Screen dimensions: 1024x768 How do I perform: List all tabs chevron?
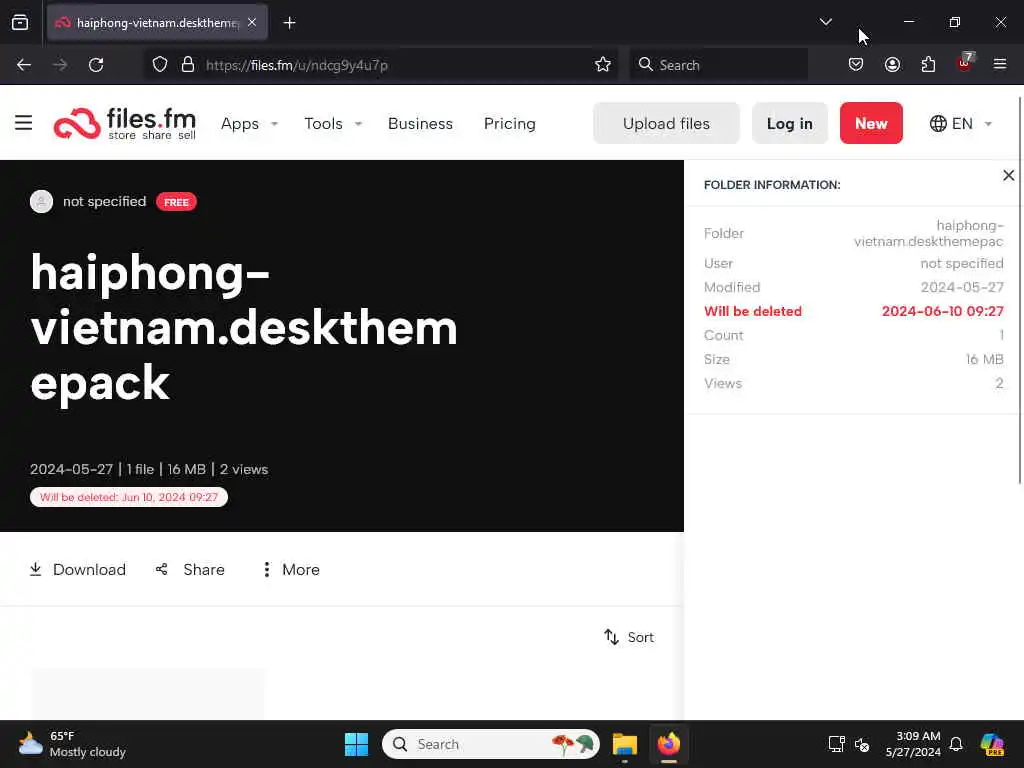(825, 22)
